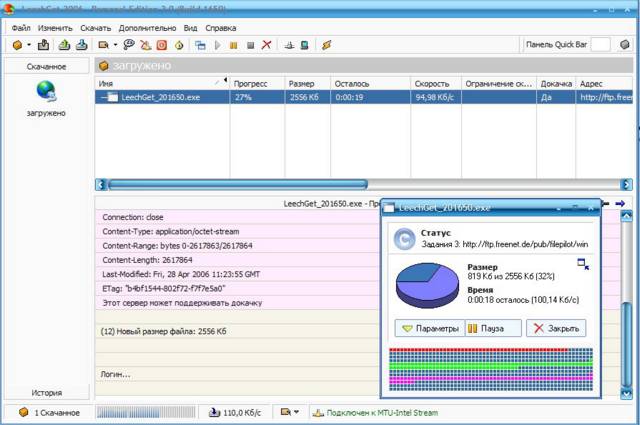Viewport: 640px width, 425px height.
Task: Click the gray stop square in the toolbar
Action: coord(251,45)
